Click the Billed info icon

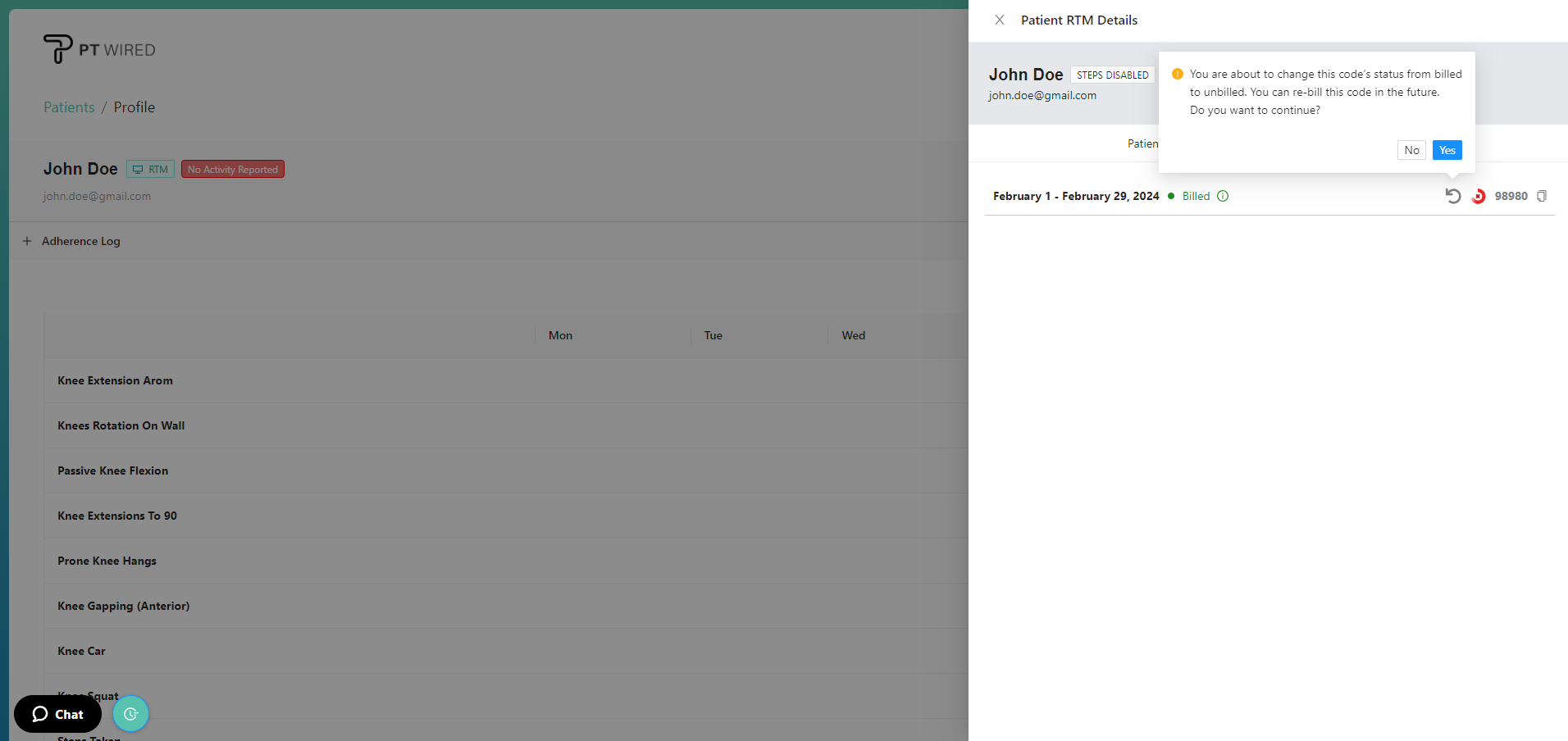1222,196
